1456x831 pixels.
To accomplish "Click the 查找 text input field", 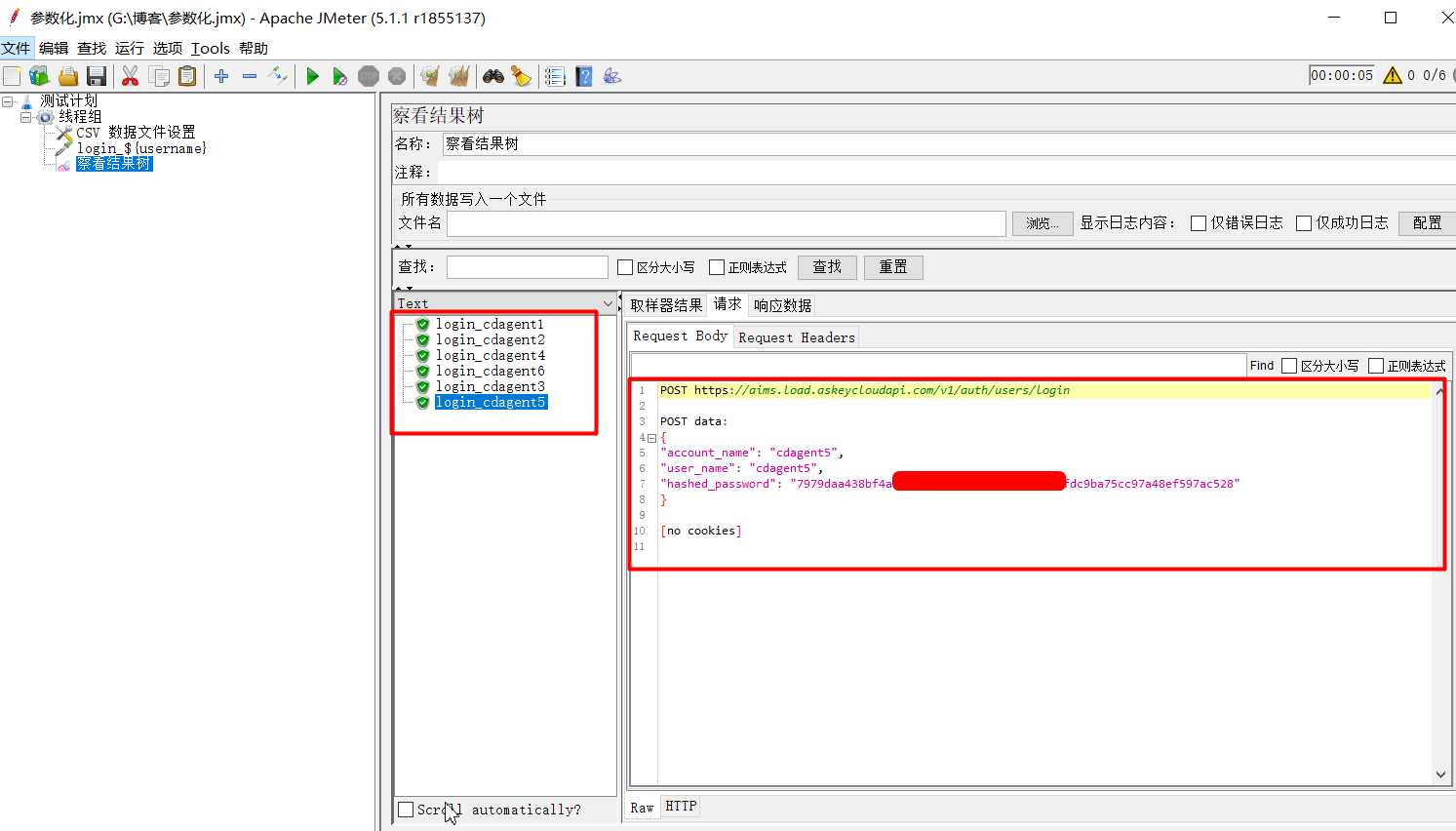I will (528, 267).
